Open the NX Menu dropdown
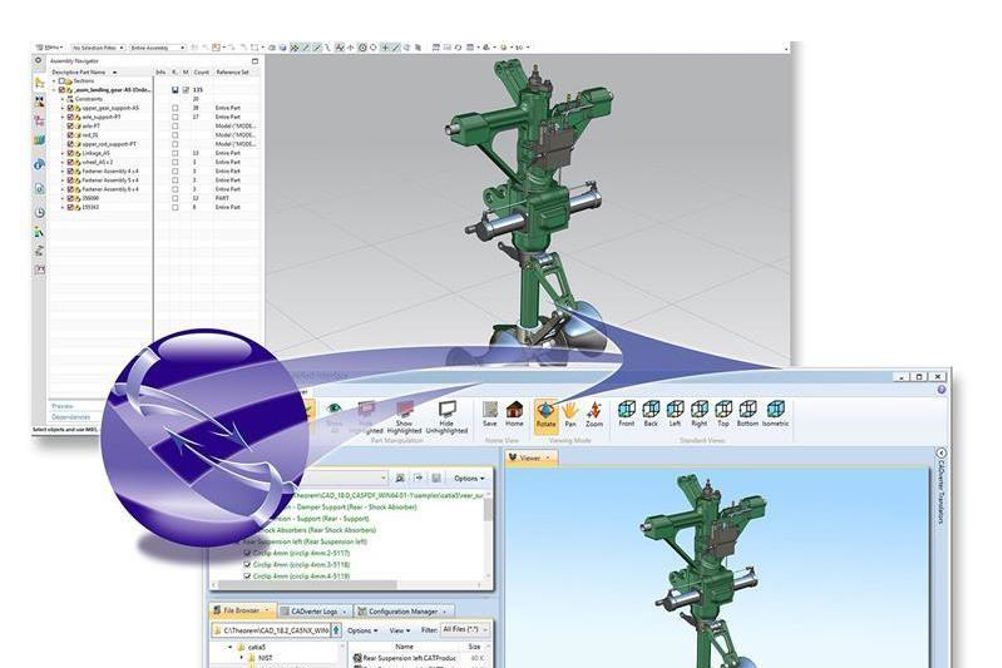The height and width of the screenshot is (668, 1002). (x=50, y=47)
